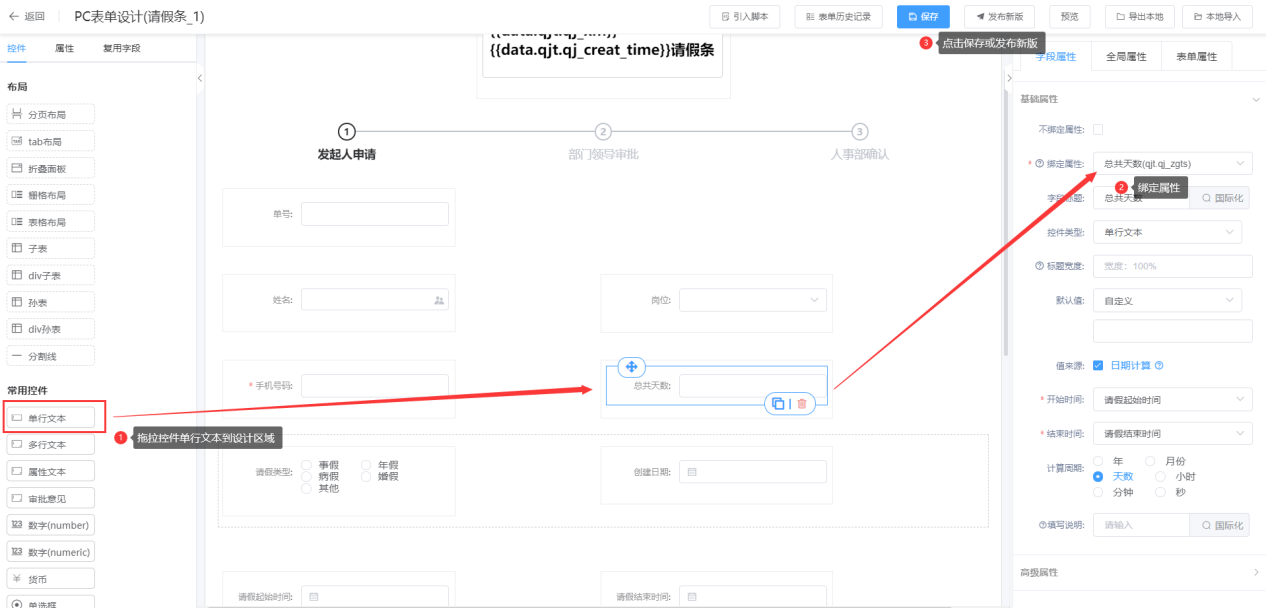Open calendar icon in 创建日期 field
The height and width of the screenshot is (608, 1266).
[692, 472]
